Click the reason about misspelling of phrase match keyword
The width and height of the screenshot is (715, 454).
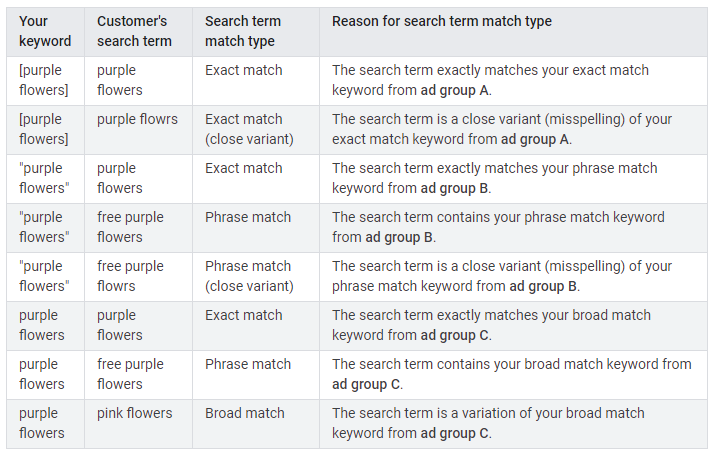(501, 276)
